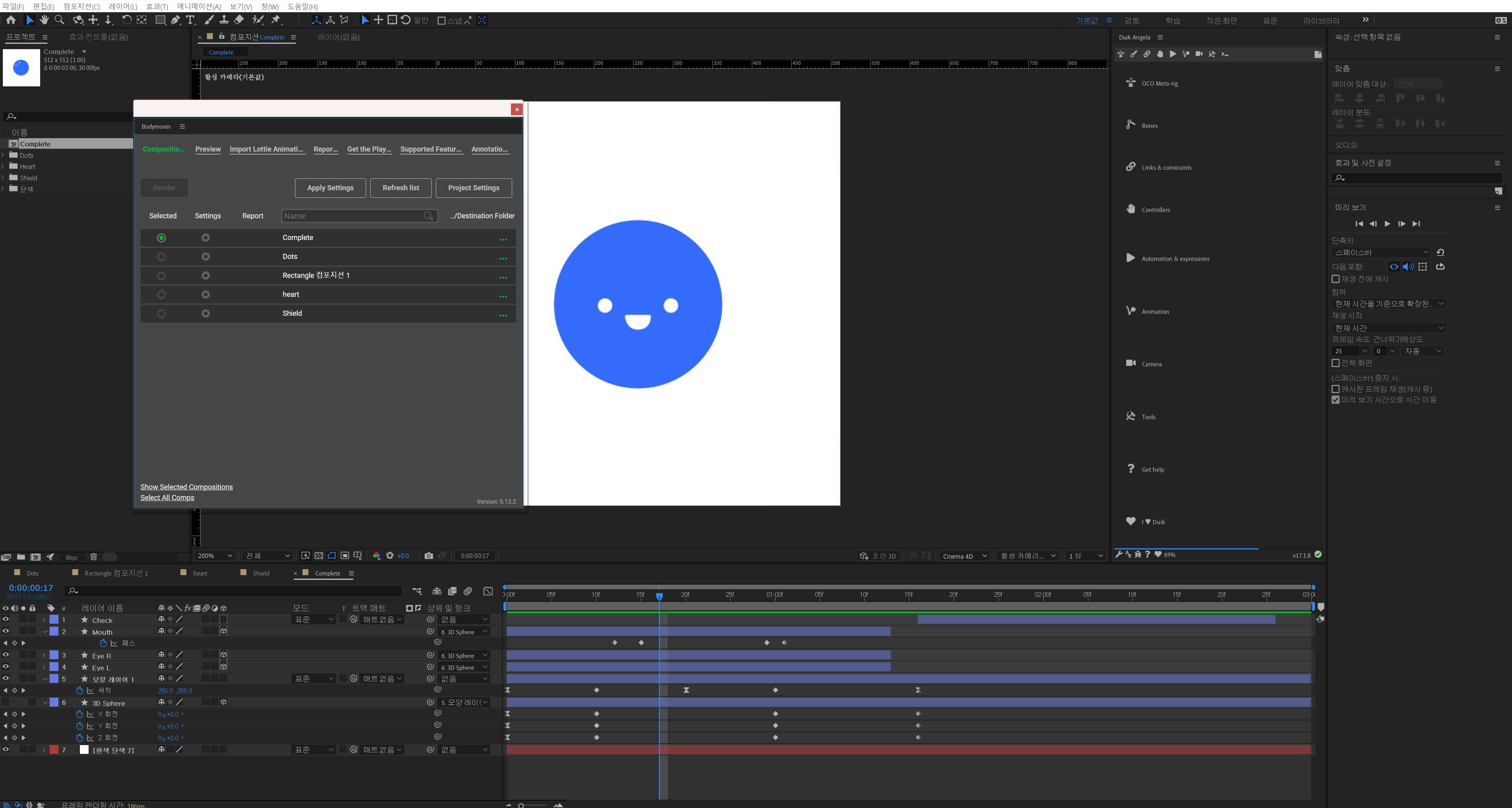
Task: Select the Pen tool in toolbar
Action: click(x=175, y=20)
